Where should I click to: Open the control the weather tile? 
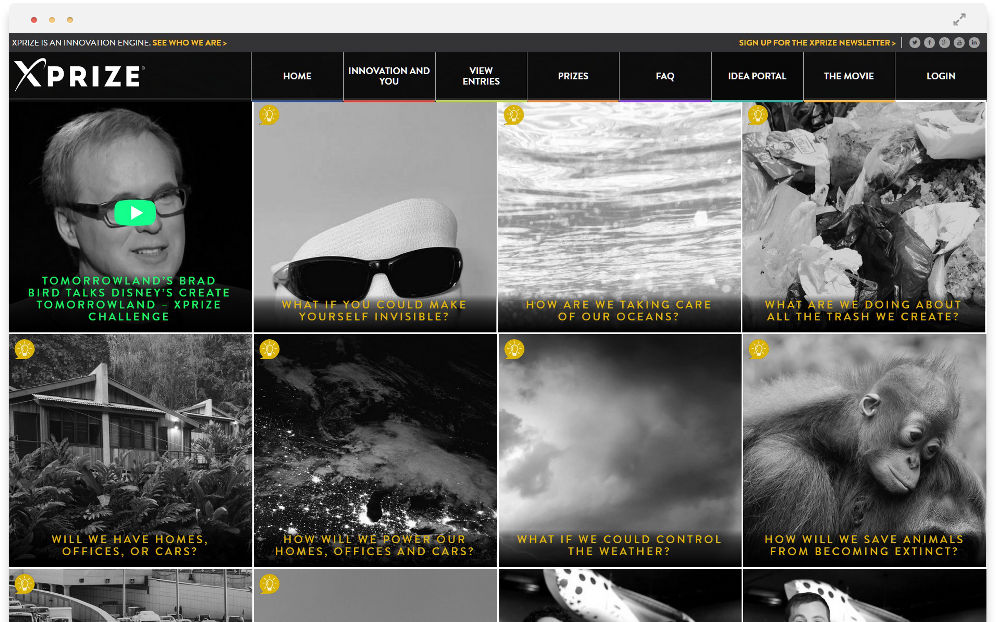point(619,450)
